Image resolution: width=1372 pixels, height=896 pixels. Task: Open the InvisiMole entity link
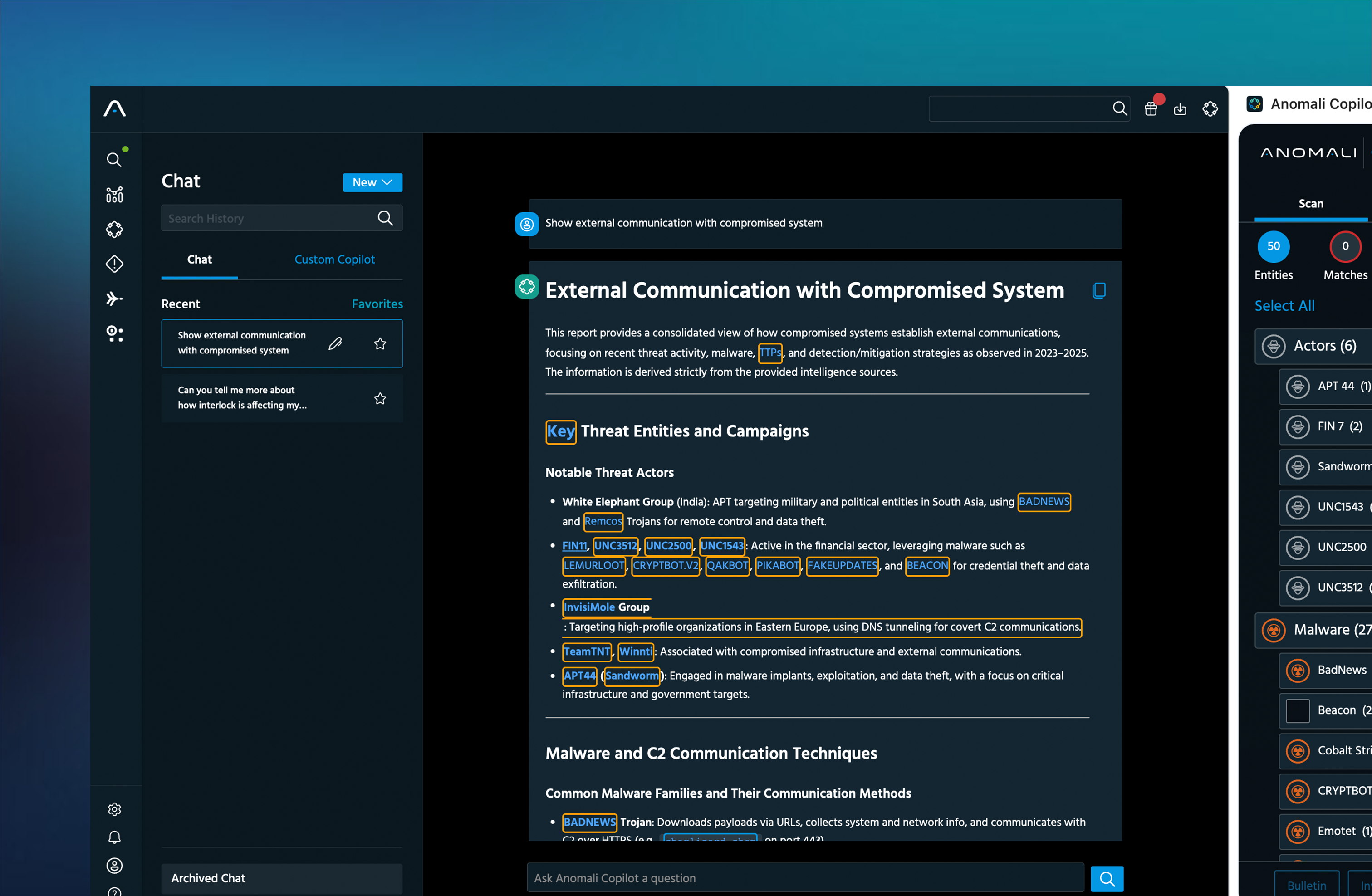click(589, 607)
